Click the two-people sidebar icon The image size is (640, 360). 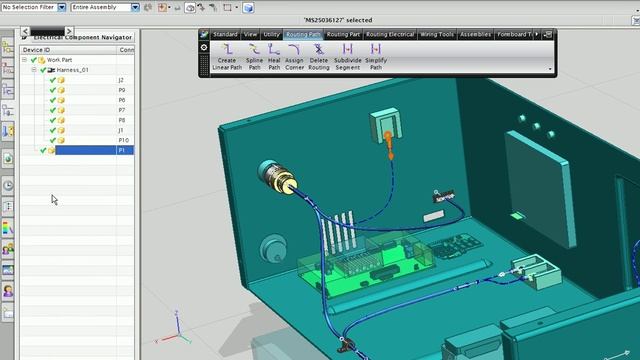[x=8, y=249]
